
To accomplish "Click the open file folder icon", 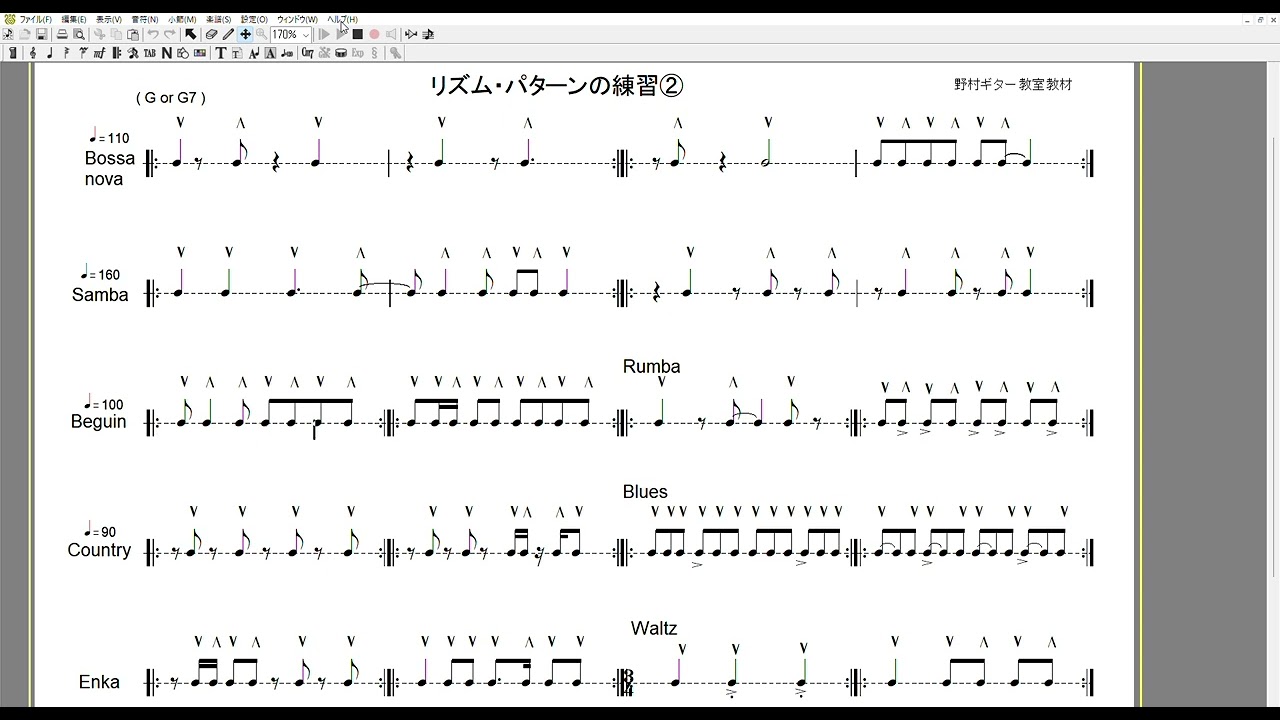I will point(25,34).
